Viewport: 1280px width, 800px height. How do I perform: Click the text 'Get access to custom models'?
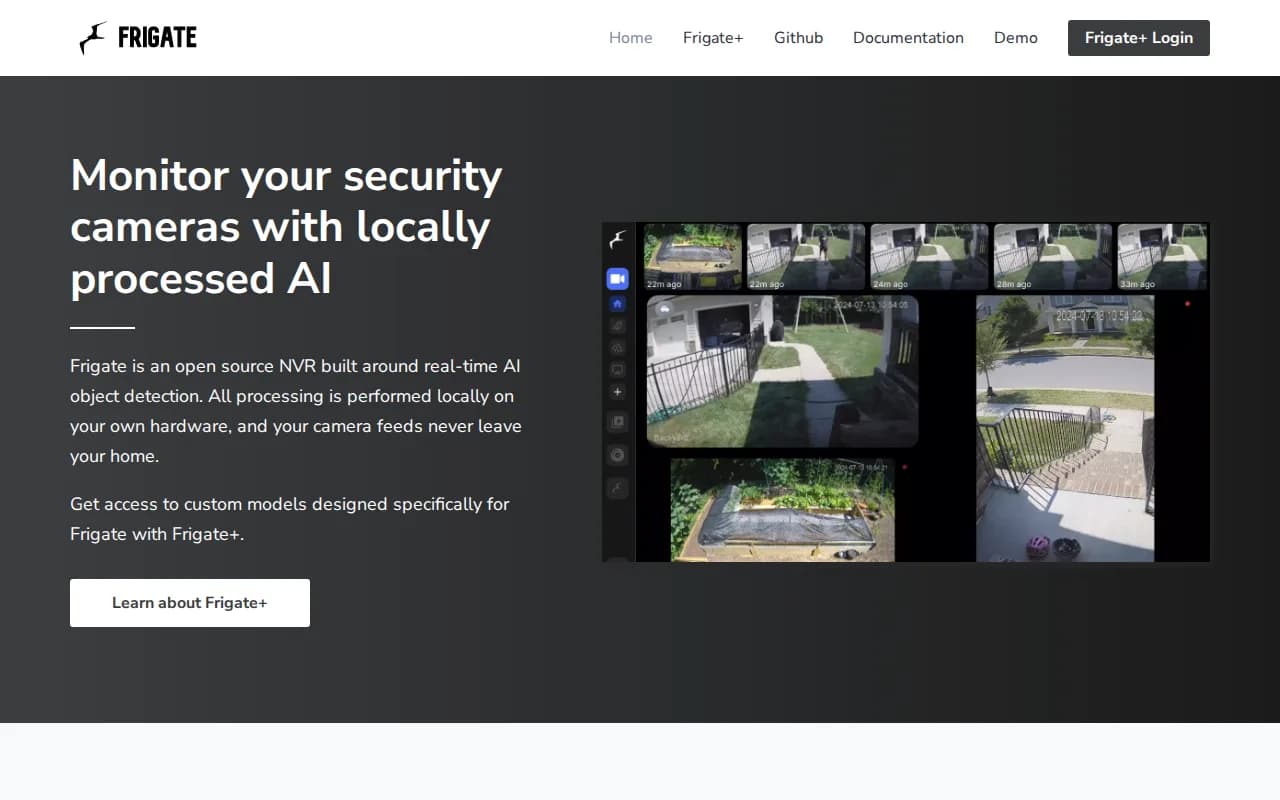pyautogui.click(x=290, y=519)
